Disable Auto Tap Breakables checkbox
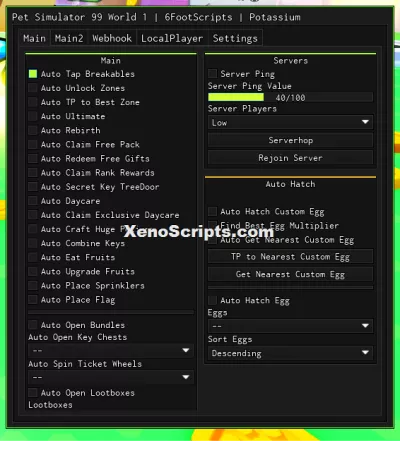This screenshot has width=400, height=462. (33, 74)
